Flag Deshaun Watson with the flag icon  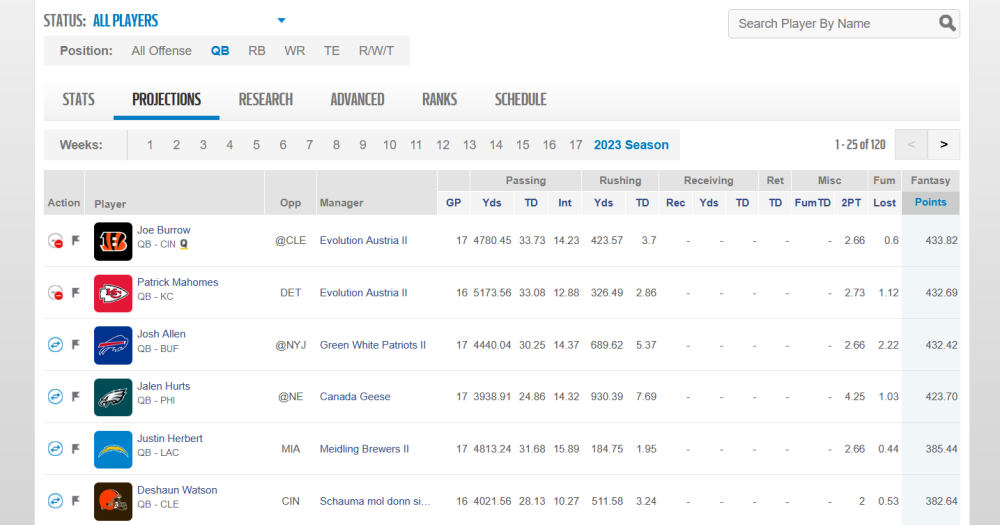(75, 501)
